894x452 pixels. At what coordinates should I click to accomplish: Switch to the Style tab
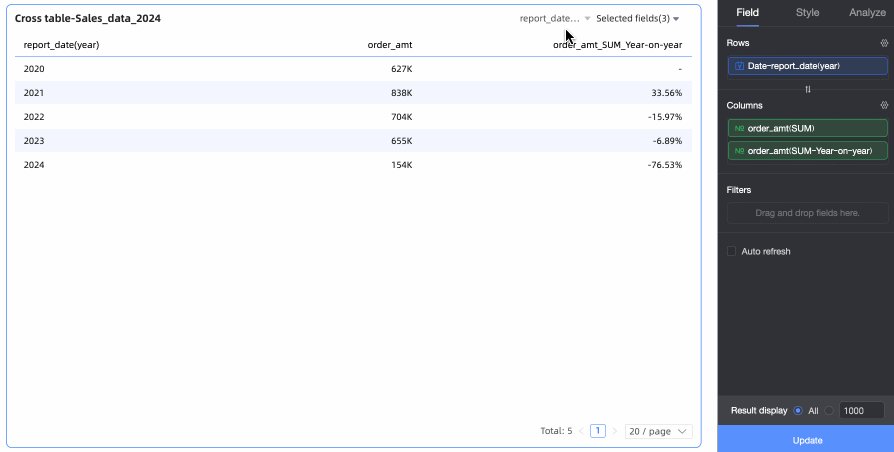point(807,13)
